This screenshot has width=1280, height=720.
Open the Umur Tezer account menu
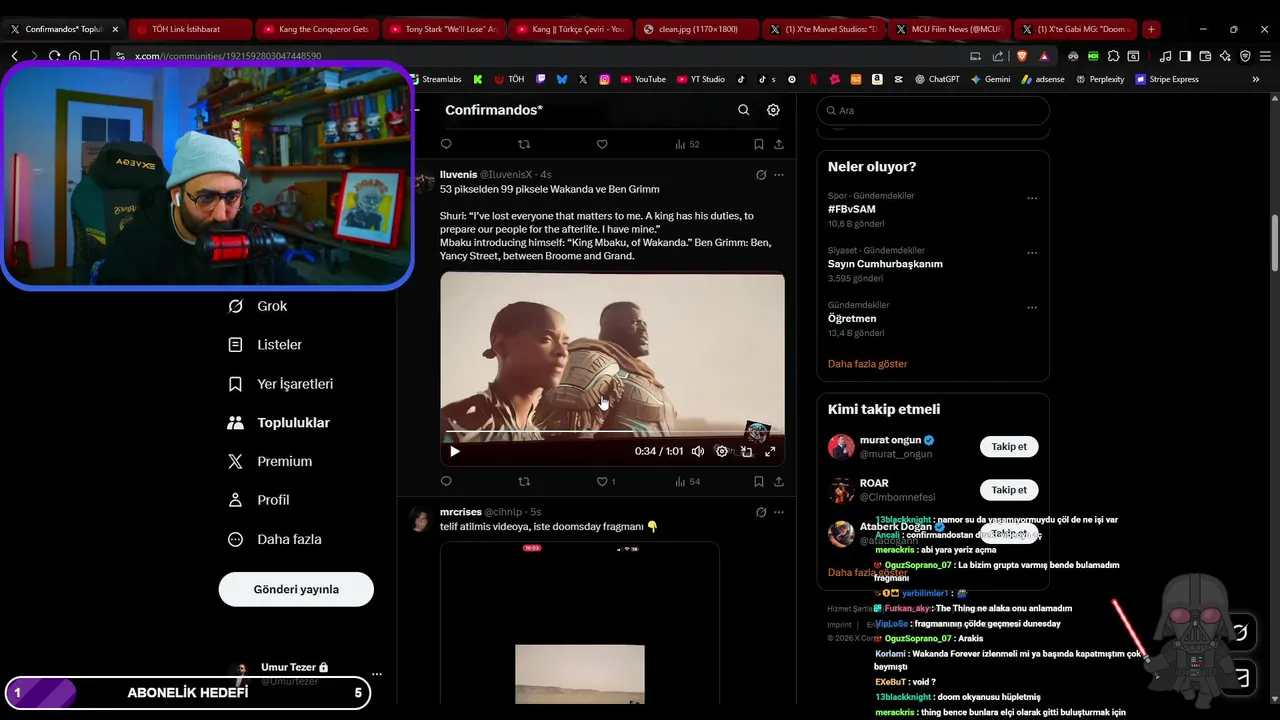click(x=305, y=673)
